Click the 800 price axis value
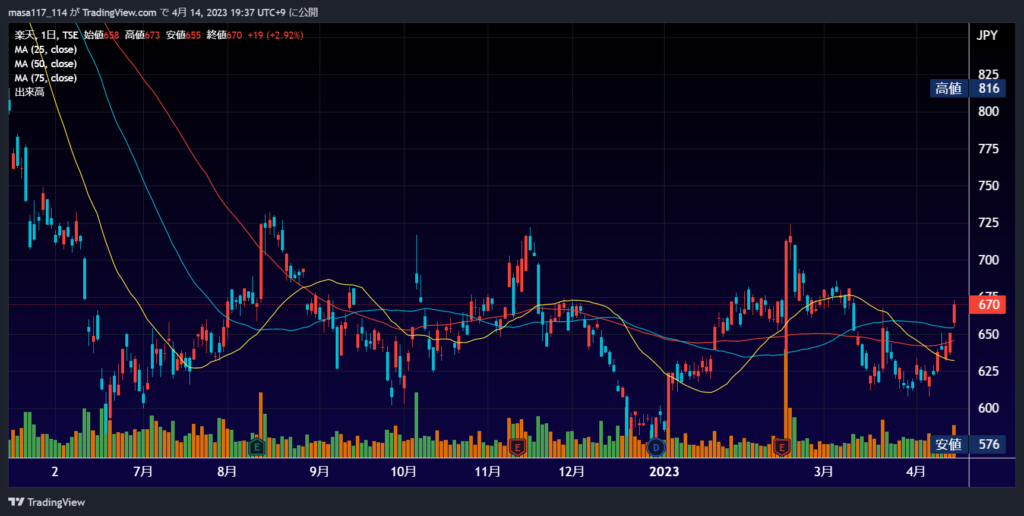The image size is (1024, 516). click(x=989, y=112)
